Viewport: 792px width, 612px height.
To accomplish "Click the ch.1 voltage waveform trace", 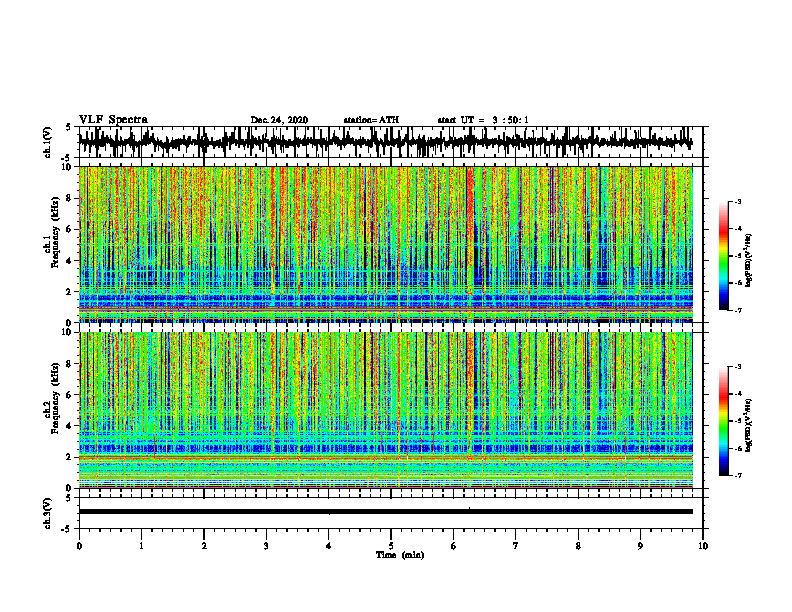I will click(x=385, y=142).
